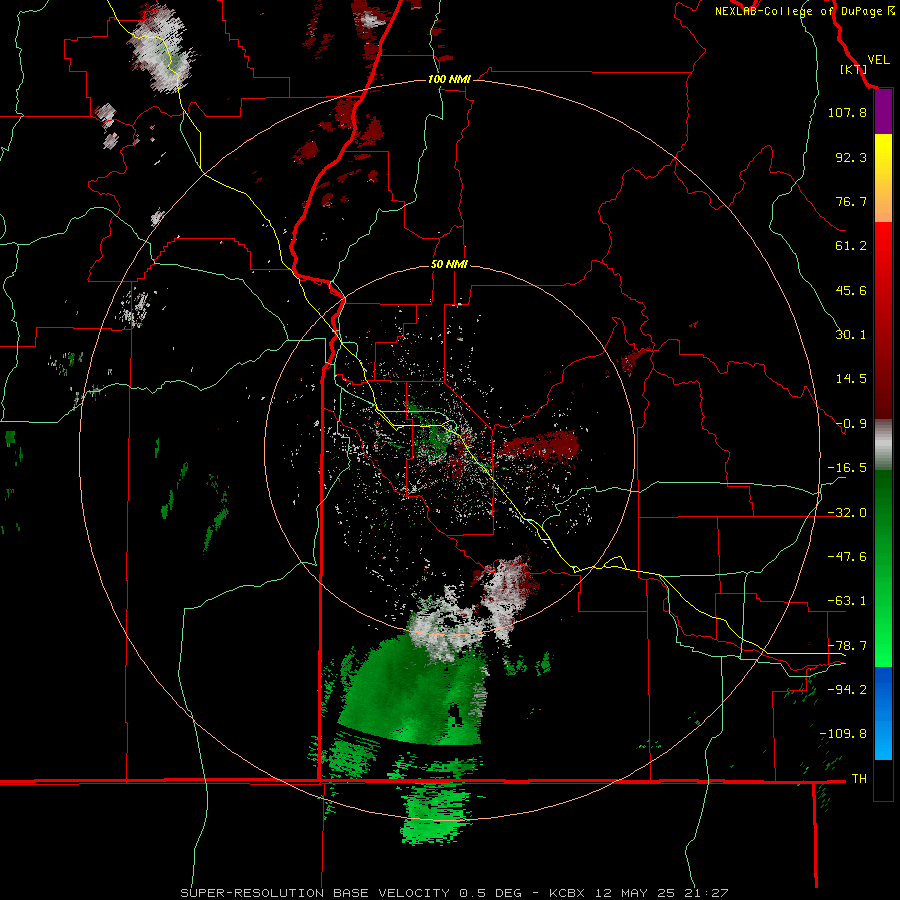The width and height of the screenshot is (900, 900).
Task: Click the 14.5 velocity scale value
Action: tap(851, 379)
